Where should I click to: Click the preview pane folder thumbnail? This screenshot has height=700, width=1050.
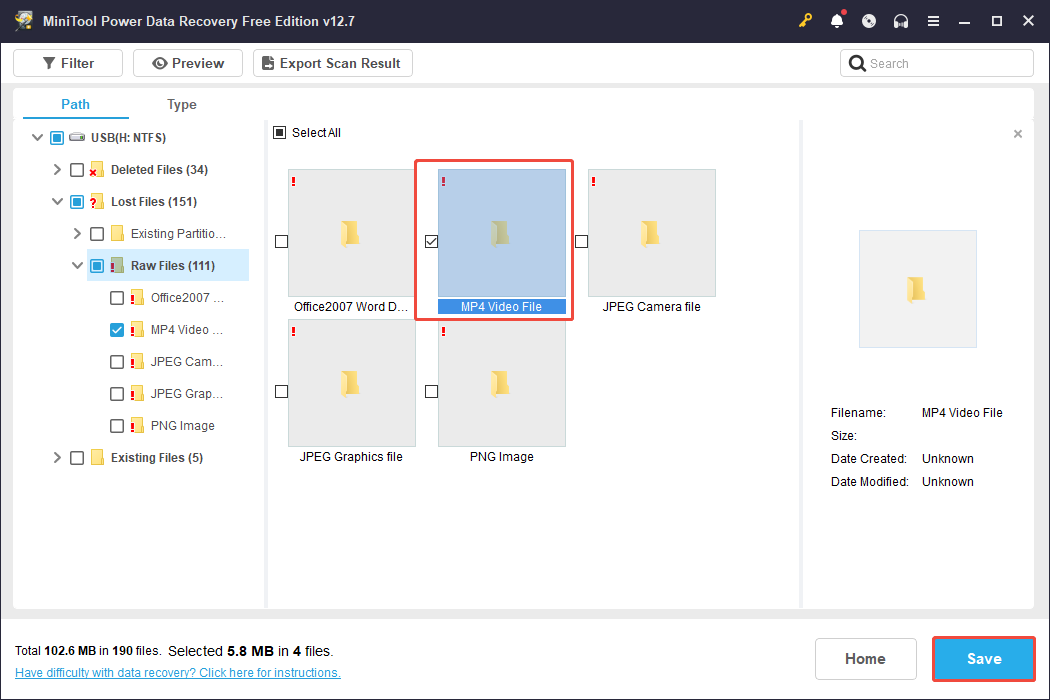pos(917,289)
